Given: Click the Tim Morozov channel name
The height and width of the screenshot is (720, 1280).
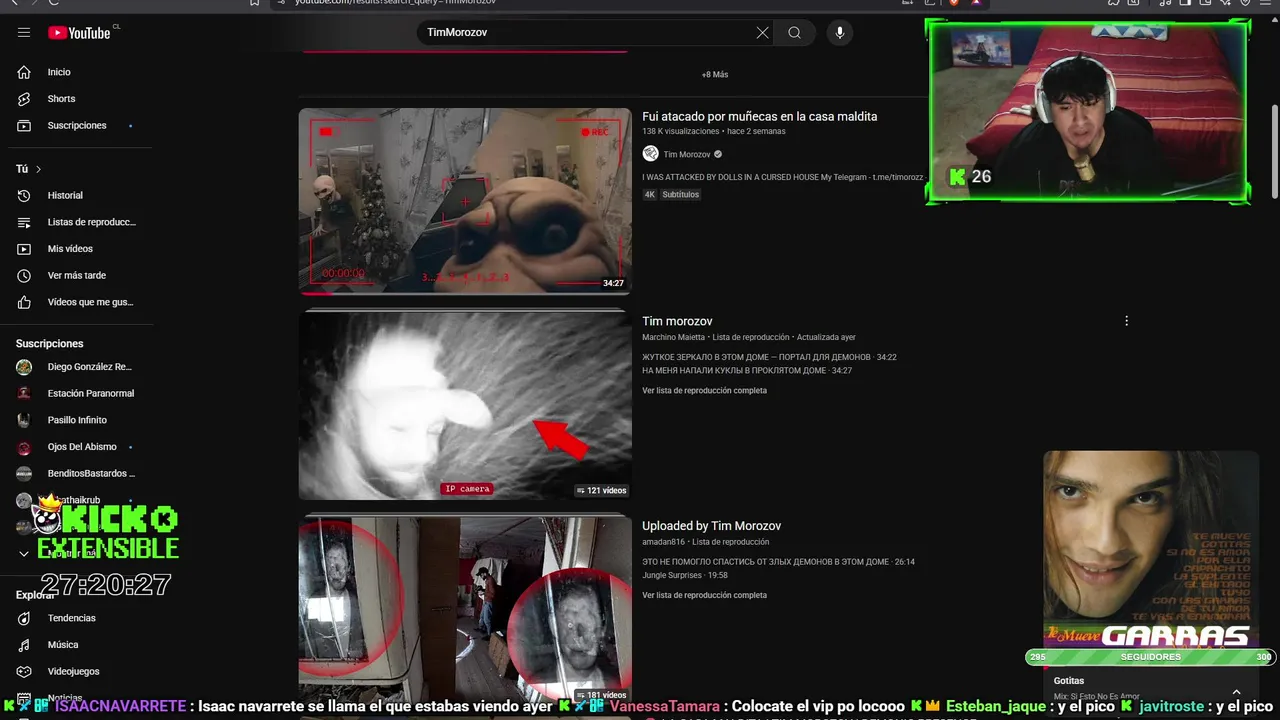Looking at the screenshot, I should (687, 155).
